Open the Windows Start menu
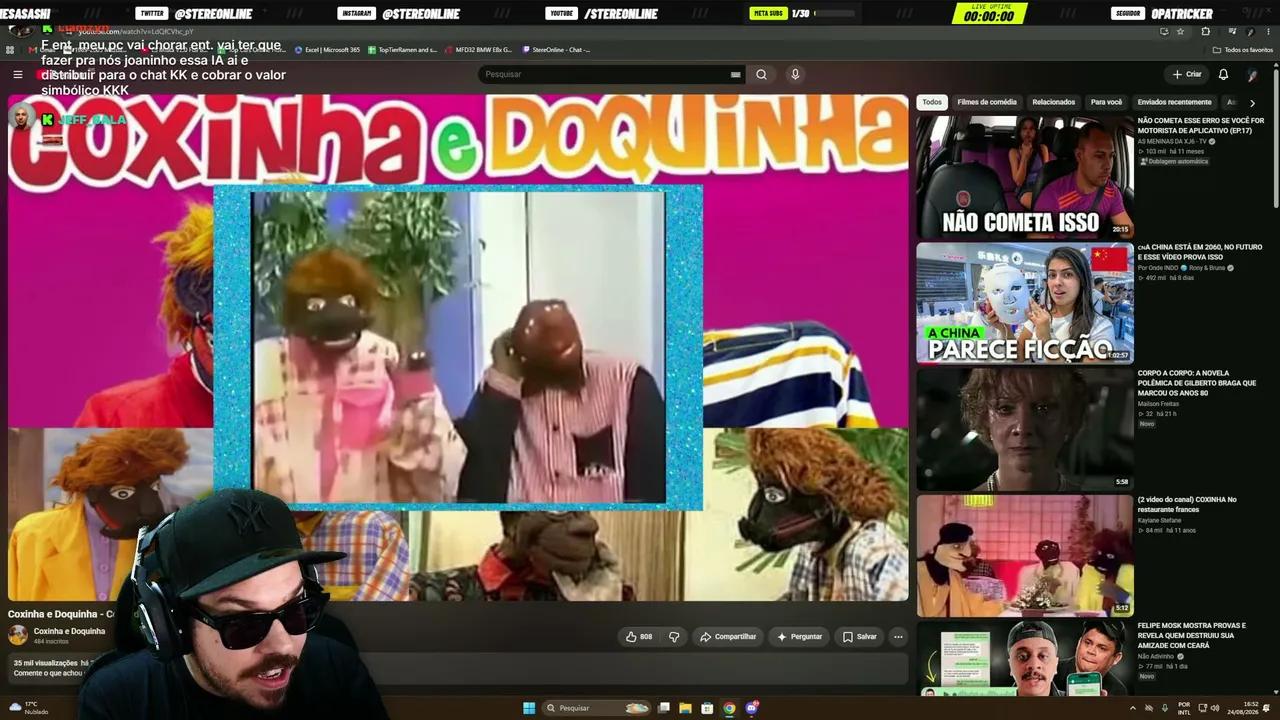Viewport: 1280px width, 720px height. tap(529, 708)
